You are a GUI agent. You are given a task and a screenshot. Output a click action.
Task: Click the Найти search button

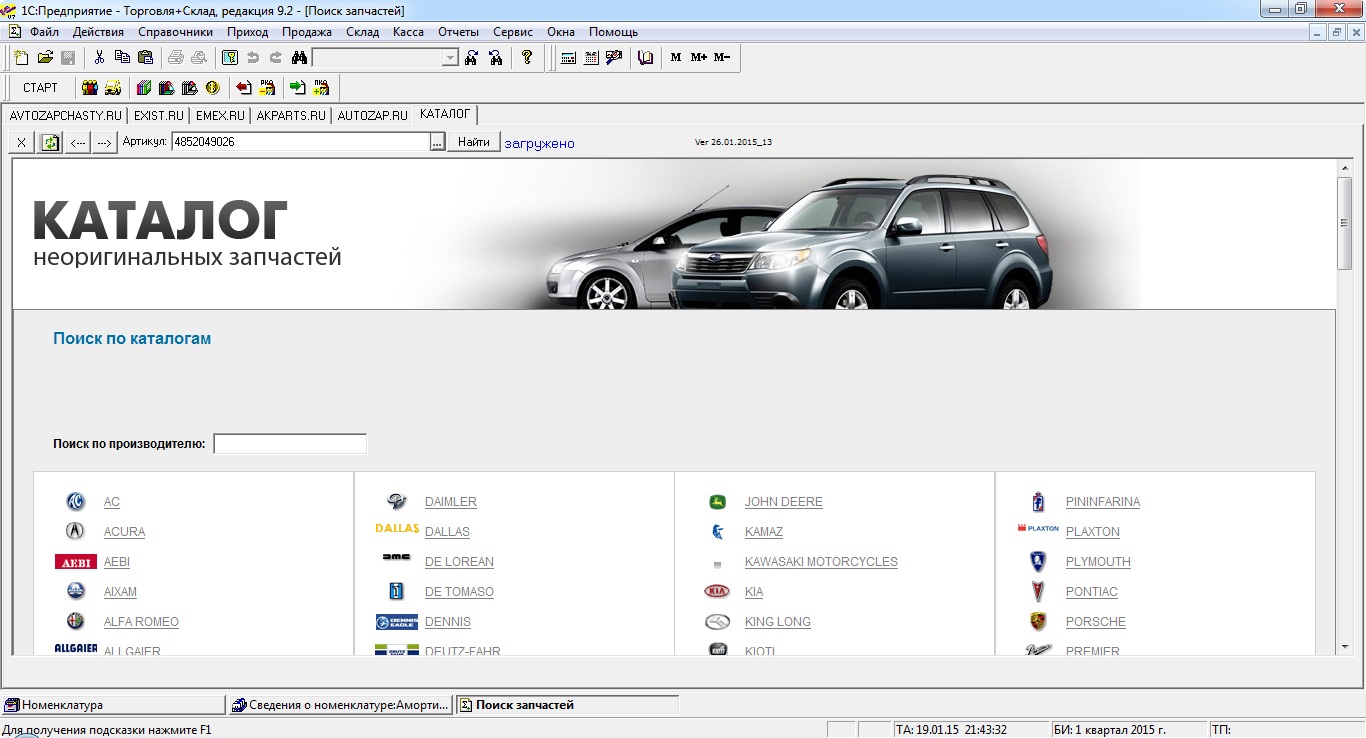(474, 143)
